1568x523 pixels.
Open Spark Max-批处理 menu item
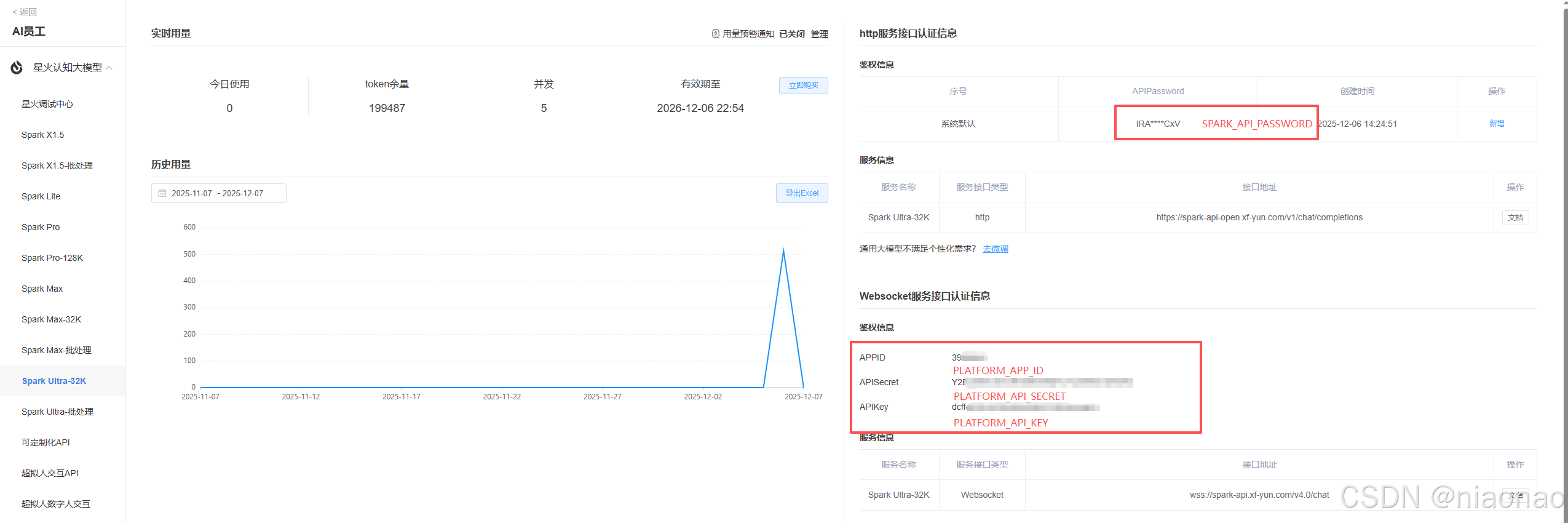pos(57,350)
